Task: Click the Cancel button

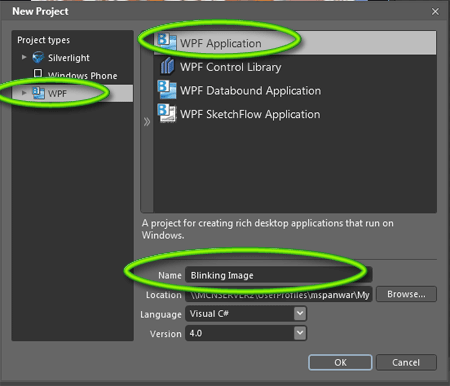Action: (406, 362)
